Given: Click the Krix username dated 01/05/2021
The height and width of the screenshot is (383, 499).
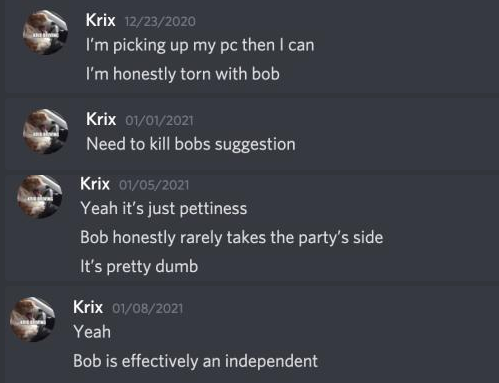Looking at the screenshot, I should (x=95, y=184).
